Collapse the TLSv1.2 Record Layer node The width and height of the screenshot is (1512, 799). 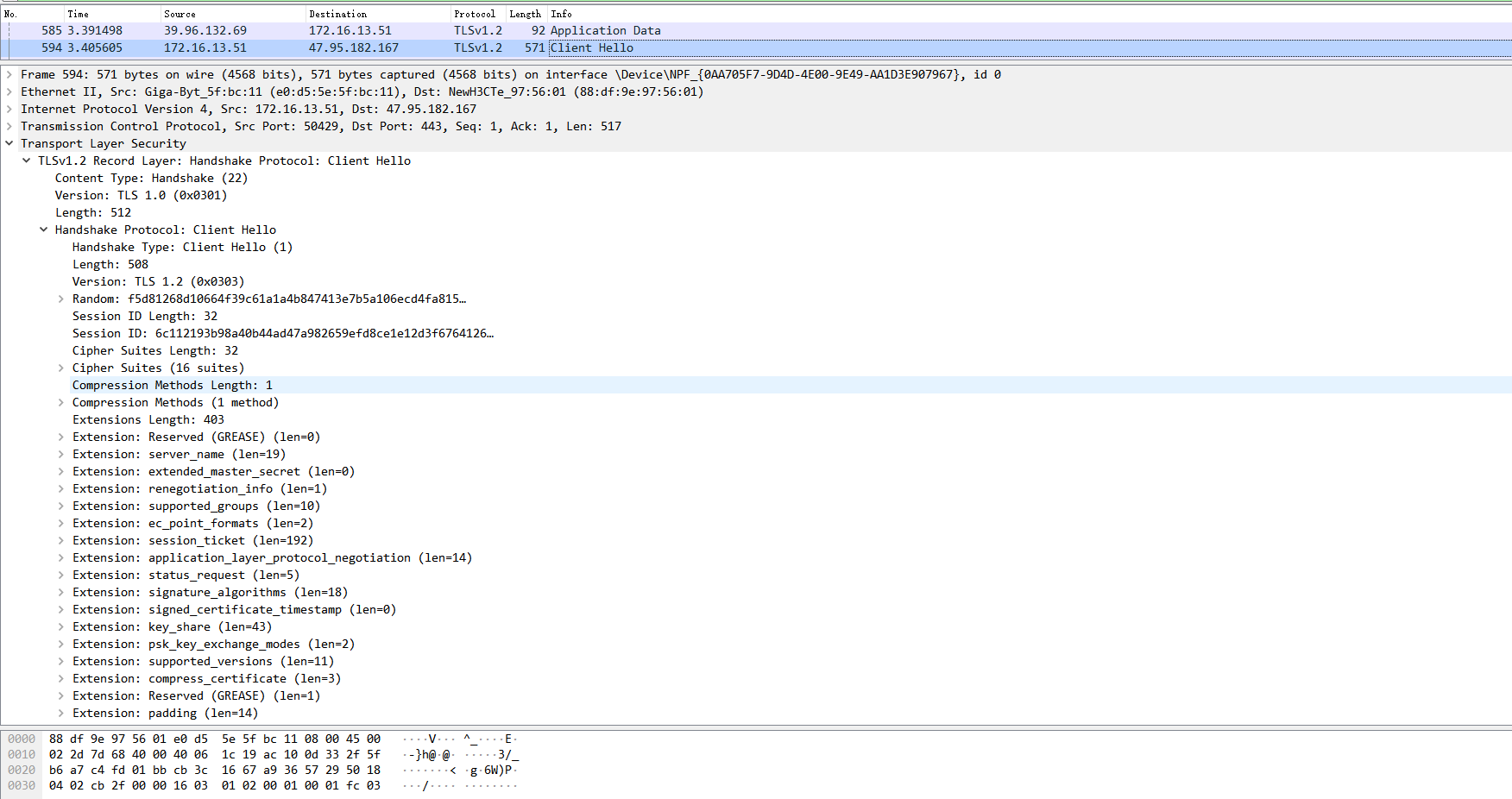click(27, 161)
